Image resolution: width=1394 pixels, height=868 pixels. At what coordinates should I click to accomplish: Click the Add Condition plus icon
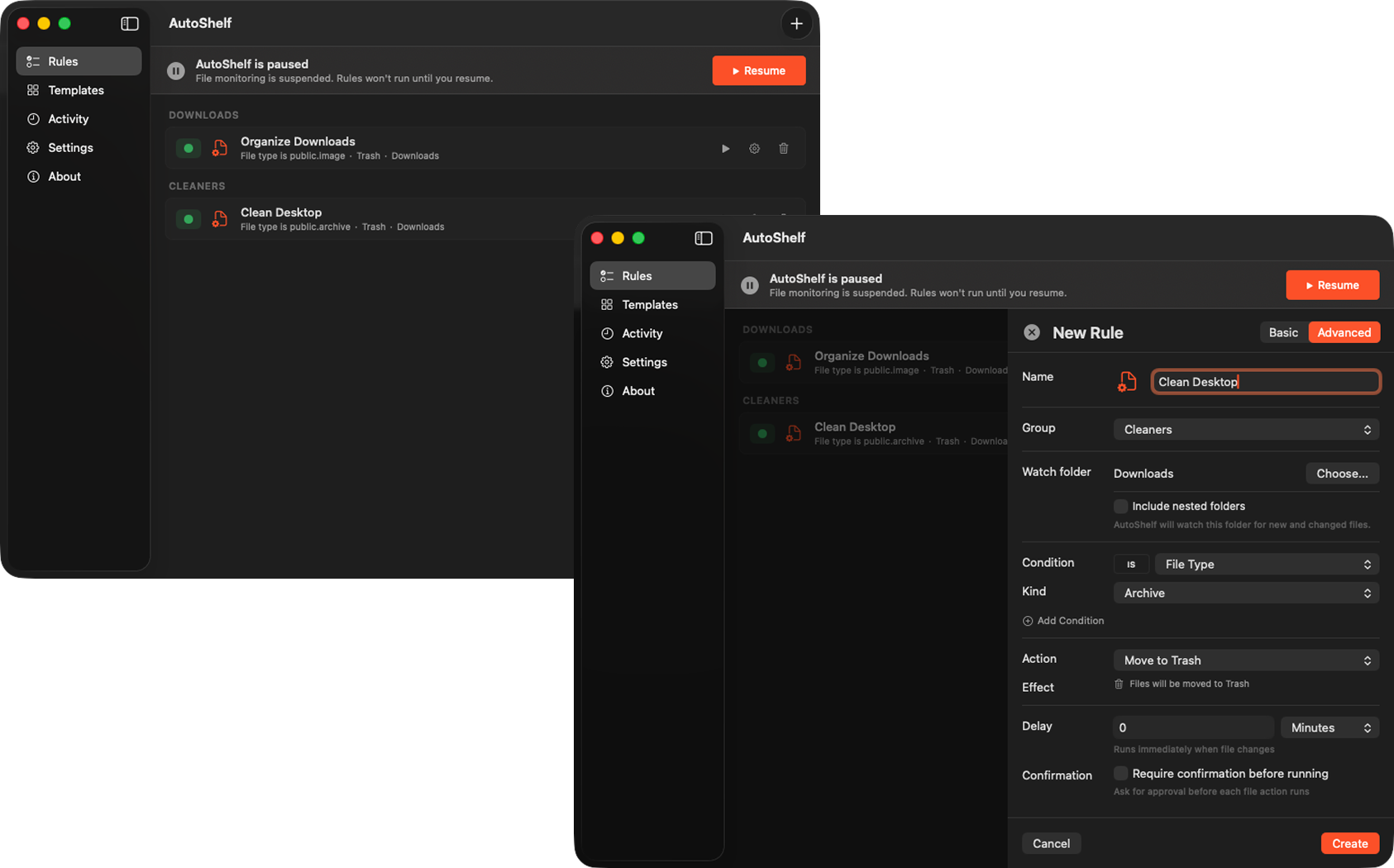(x=1028, y=621)
